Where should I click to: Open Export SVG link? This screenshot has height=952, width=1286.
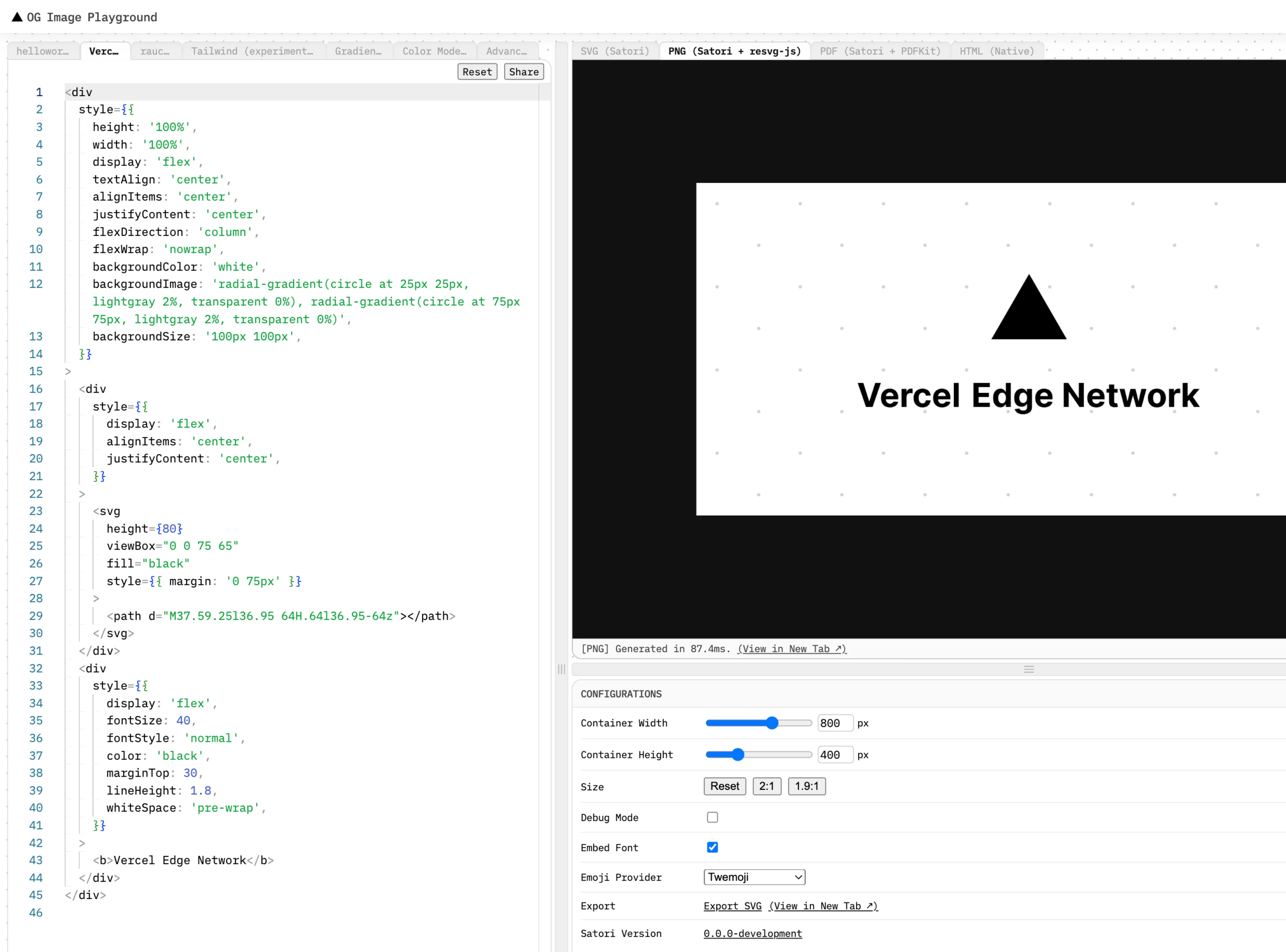pyautogui.click(x=732, y=906)
